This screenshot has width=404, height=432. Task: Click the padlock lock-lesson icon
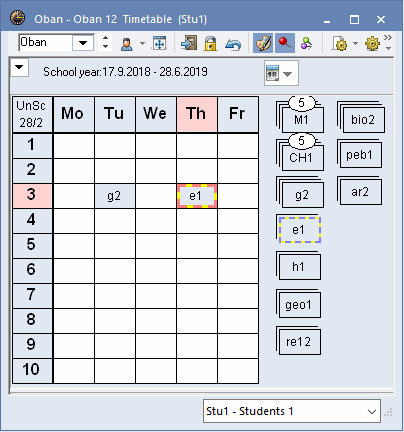click(x=210, y=43)
